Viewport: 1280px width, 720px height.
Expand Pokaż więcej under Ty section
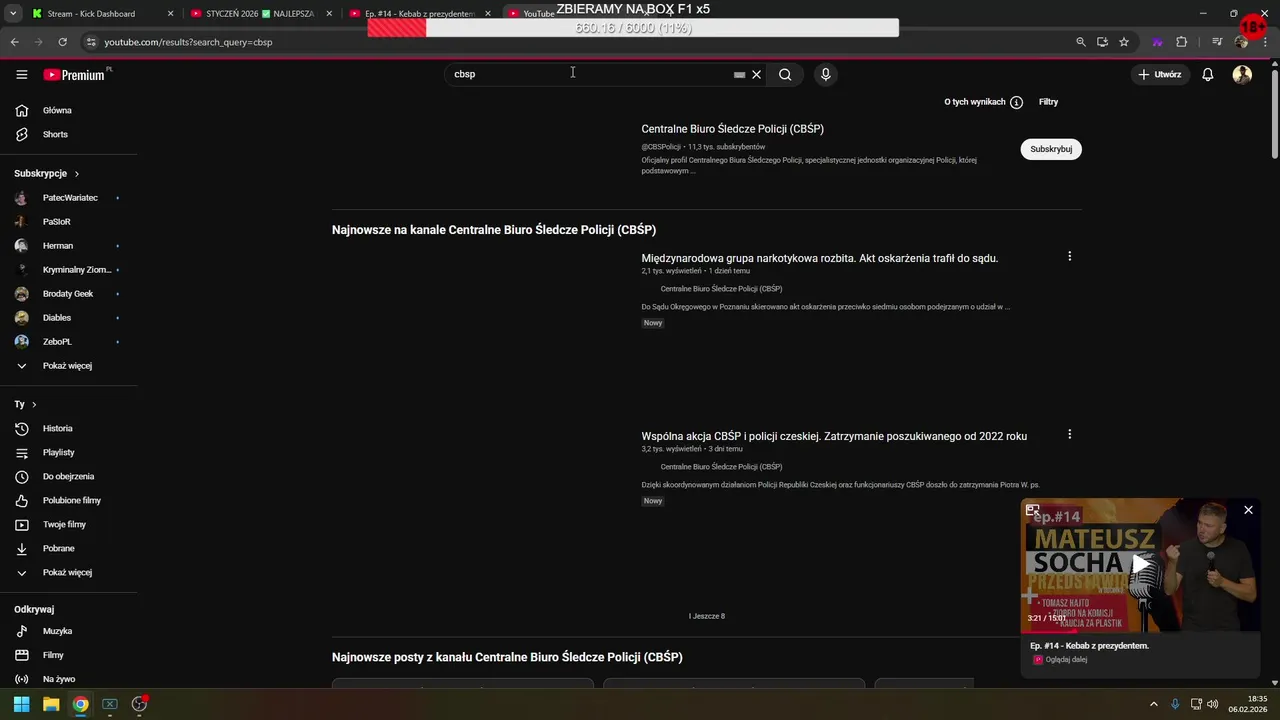66,572
